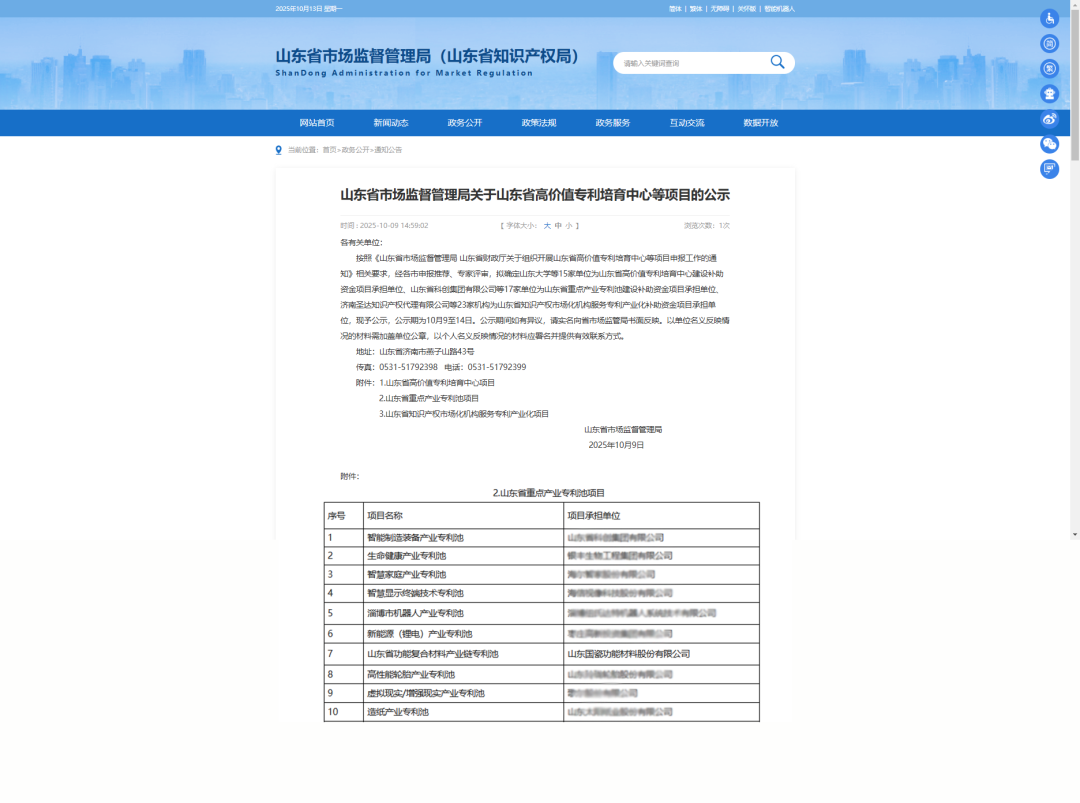Viewport: 1080px width, 803px height.
Task: Click the 通知公告 breadcrumb link
Action: pos(388,150)
